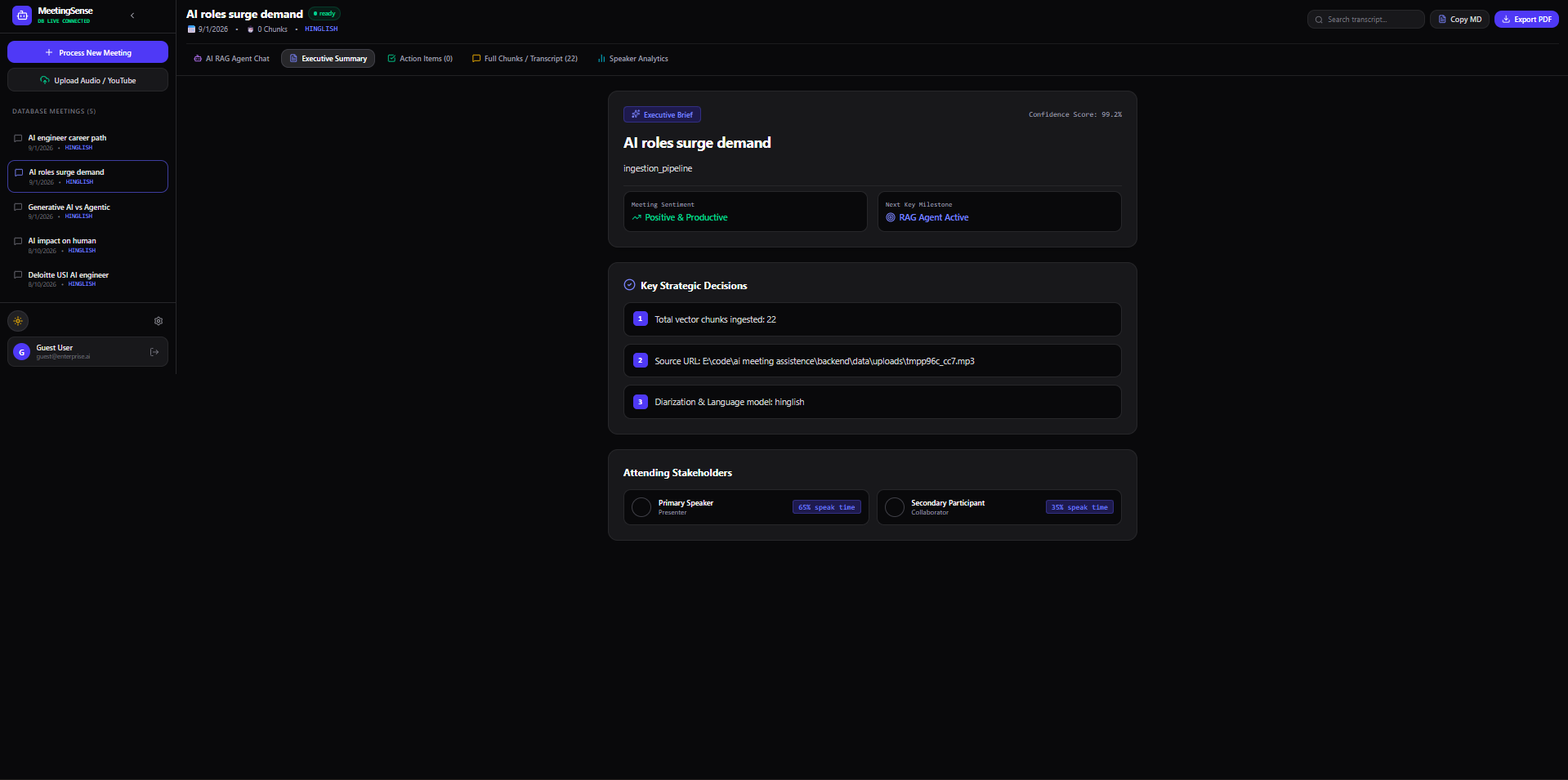The image size is (1568, 780).
Task: View the Speaker Analytics tab
Action: coord(632,59)
